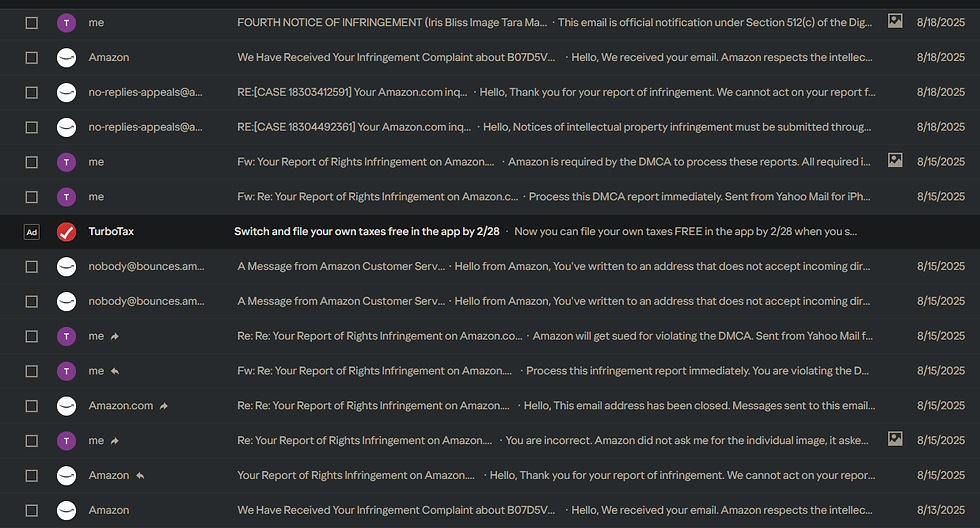Image resolution: width=980 pixels, height=528 pixels.
Task: Click image attachment icon on FOURTH NOTICE email
Action: pyautogui.click(x=895, y=22)
